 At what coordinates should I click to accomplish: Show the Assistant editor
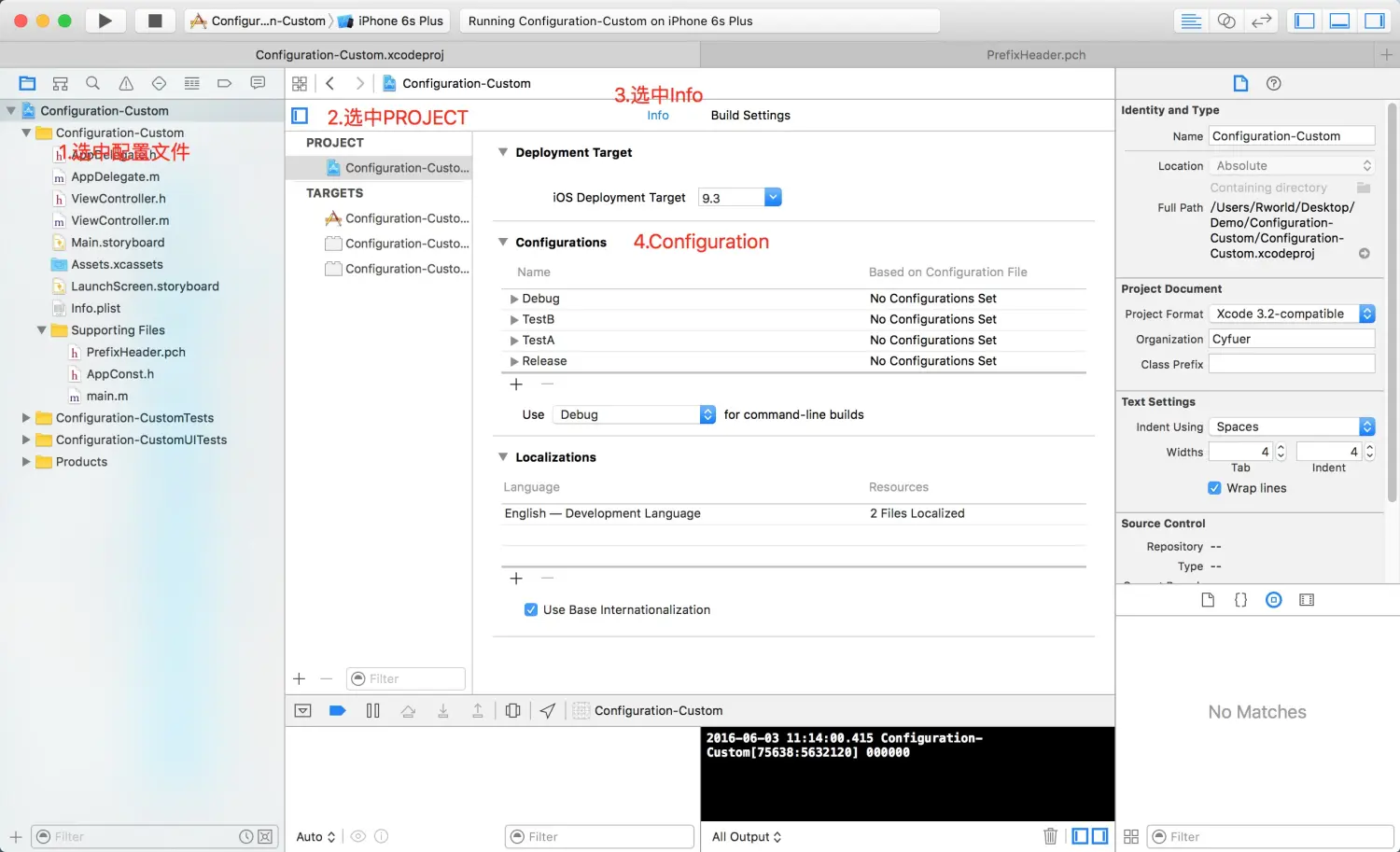point(1226,21)
